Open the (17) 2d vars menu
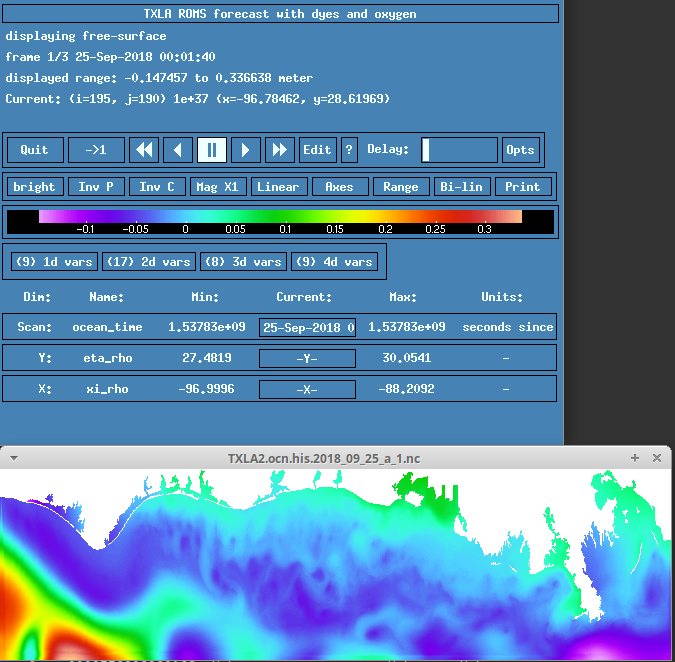The width and height of the screenshot is (675, 662). (x=149, y=262)
